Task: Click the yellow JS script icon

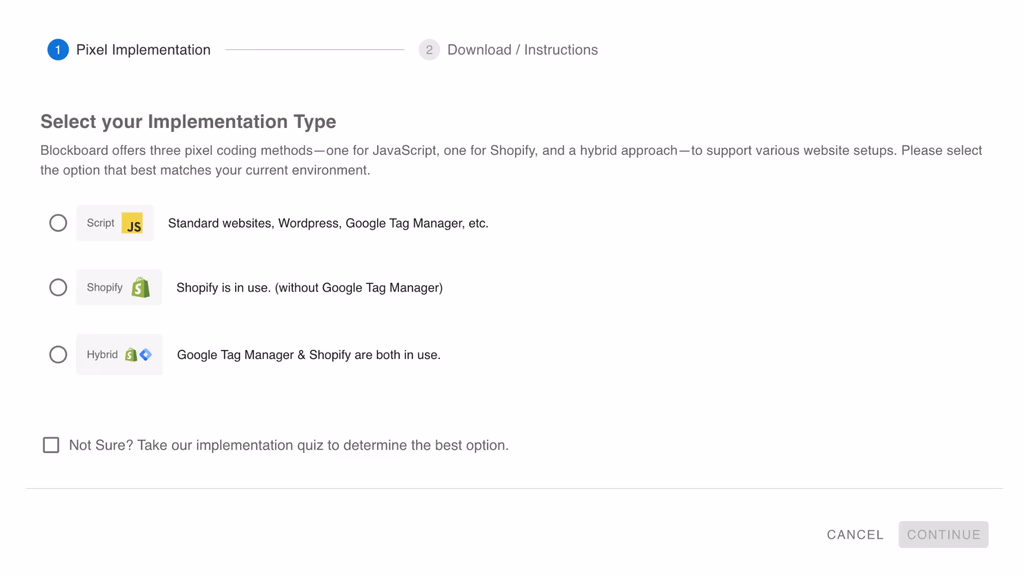Action: pyautogui.click(x=132, y=223)
